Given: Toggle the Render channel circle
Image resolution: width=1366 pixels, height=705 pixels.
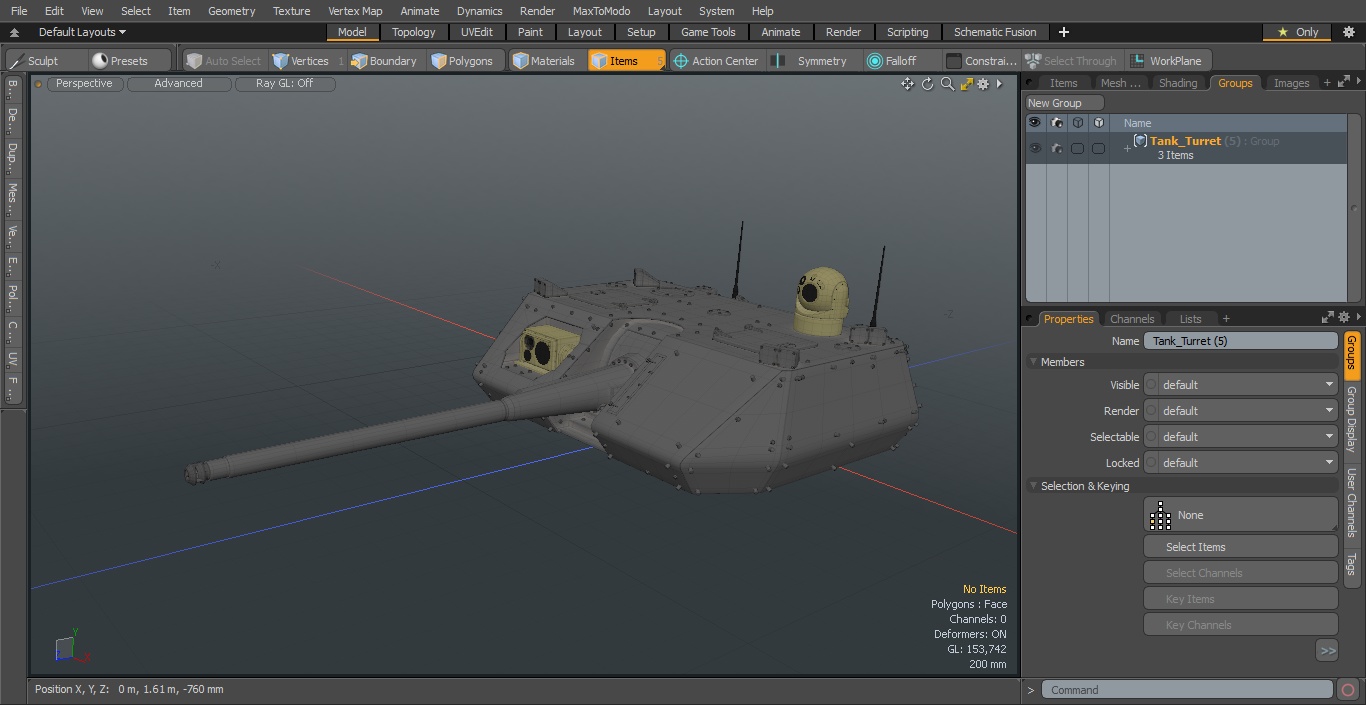Looking at the screenshot, I should pyautogui.click(x=1151, y=411).
